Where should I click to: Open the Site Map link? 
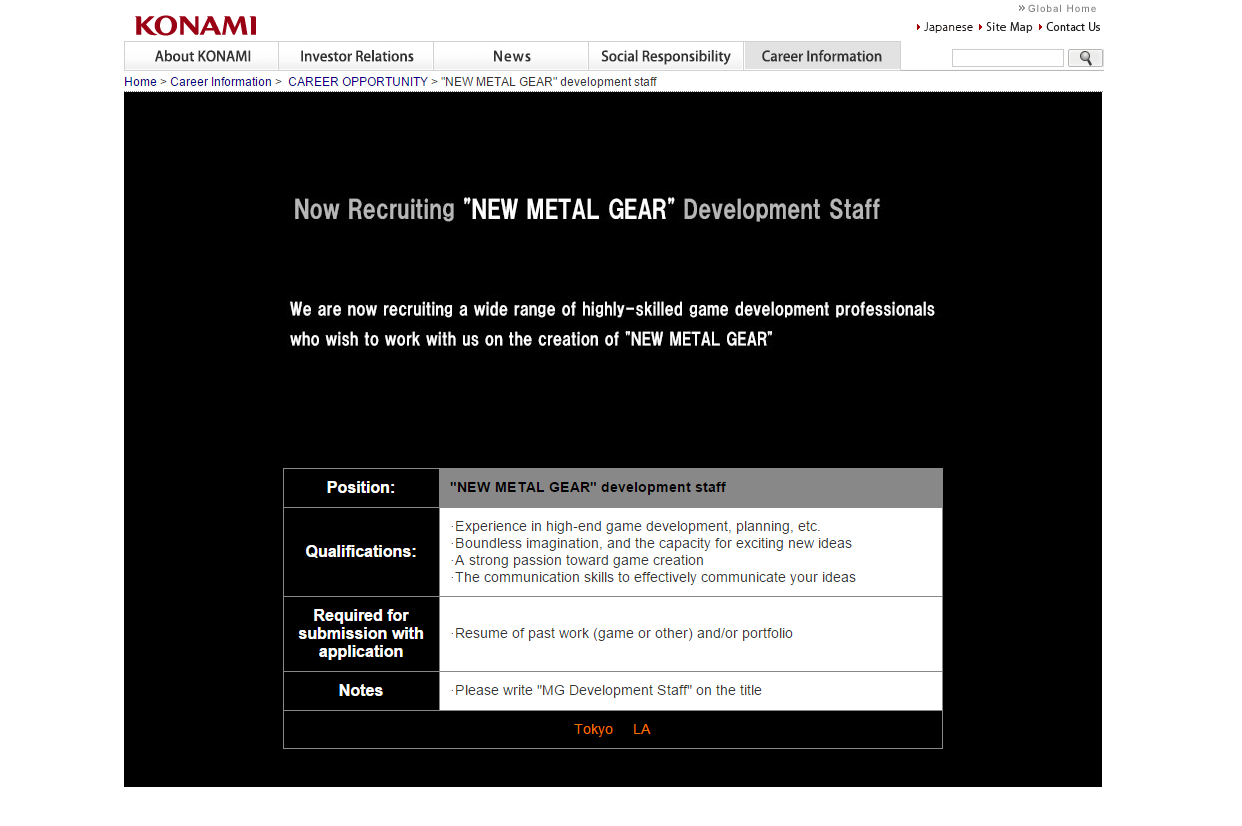(x=1009, y=27)
